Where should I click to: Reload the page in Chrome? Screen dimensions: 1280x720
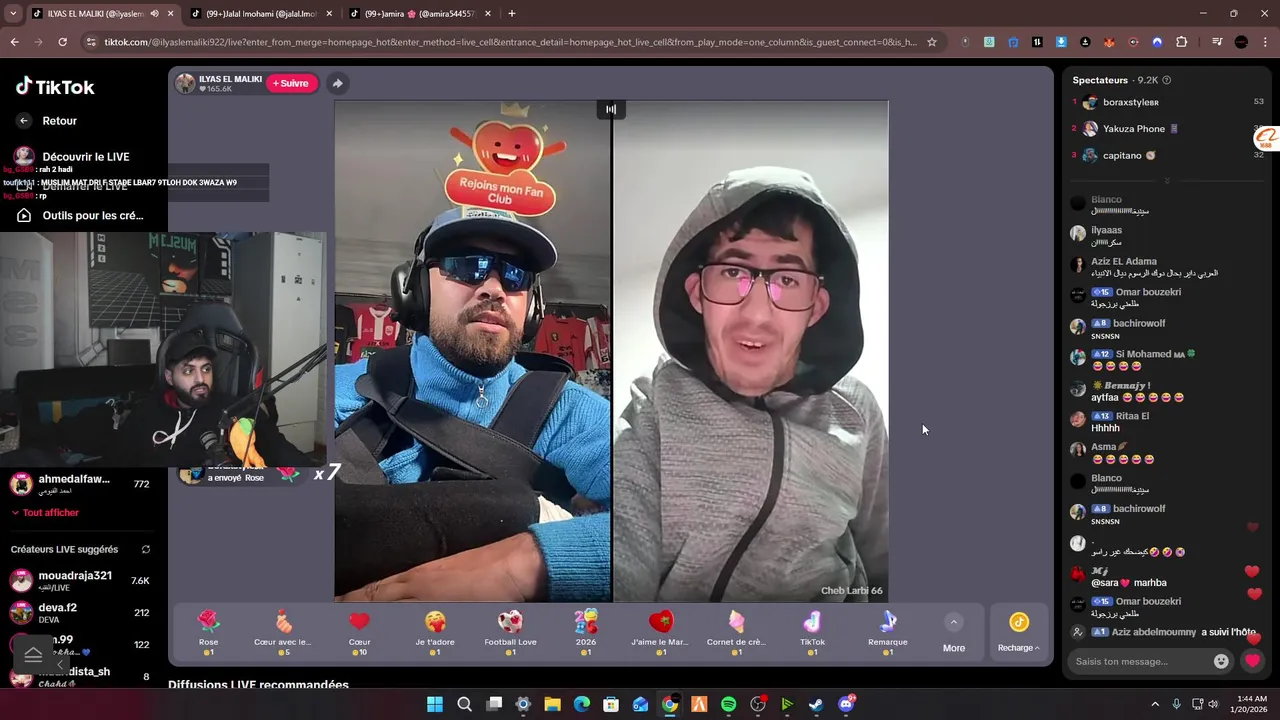(x=62, y=42)
